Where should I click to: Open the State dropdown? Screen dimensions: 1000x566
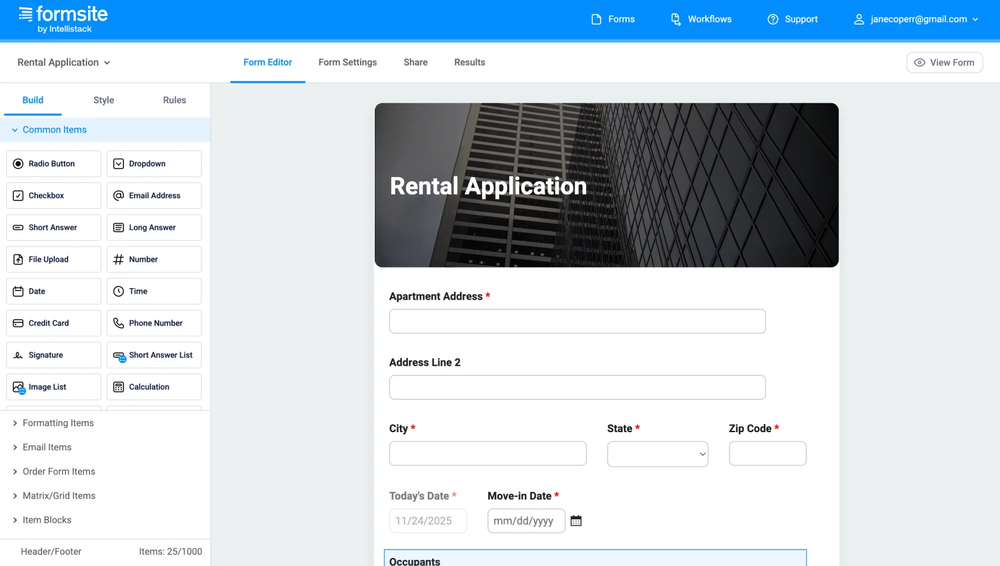pyautogui.click(x=657, y=454)
